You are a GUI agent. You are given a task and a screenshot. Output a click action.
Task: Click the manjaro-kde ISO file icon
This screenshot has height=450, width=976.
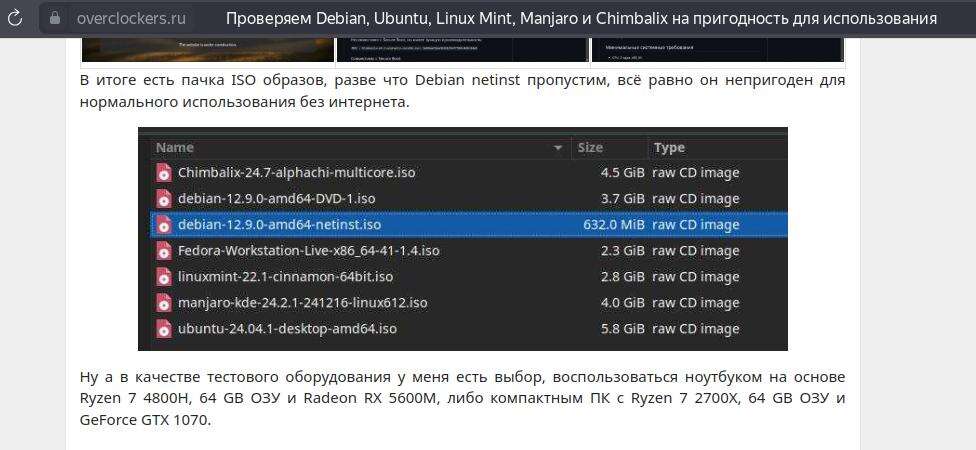[x=164, y=302]
